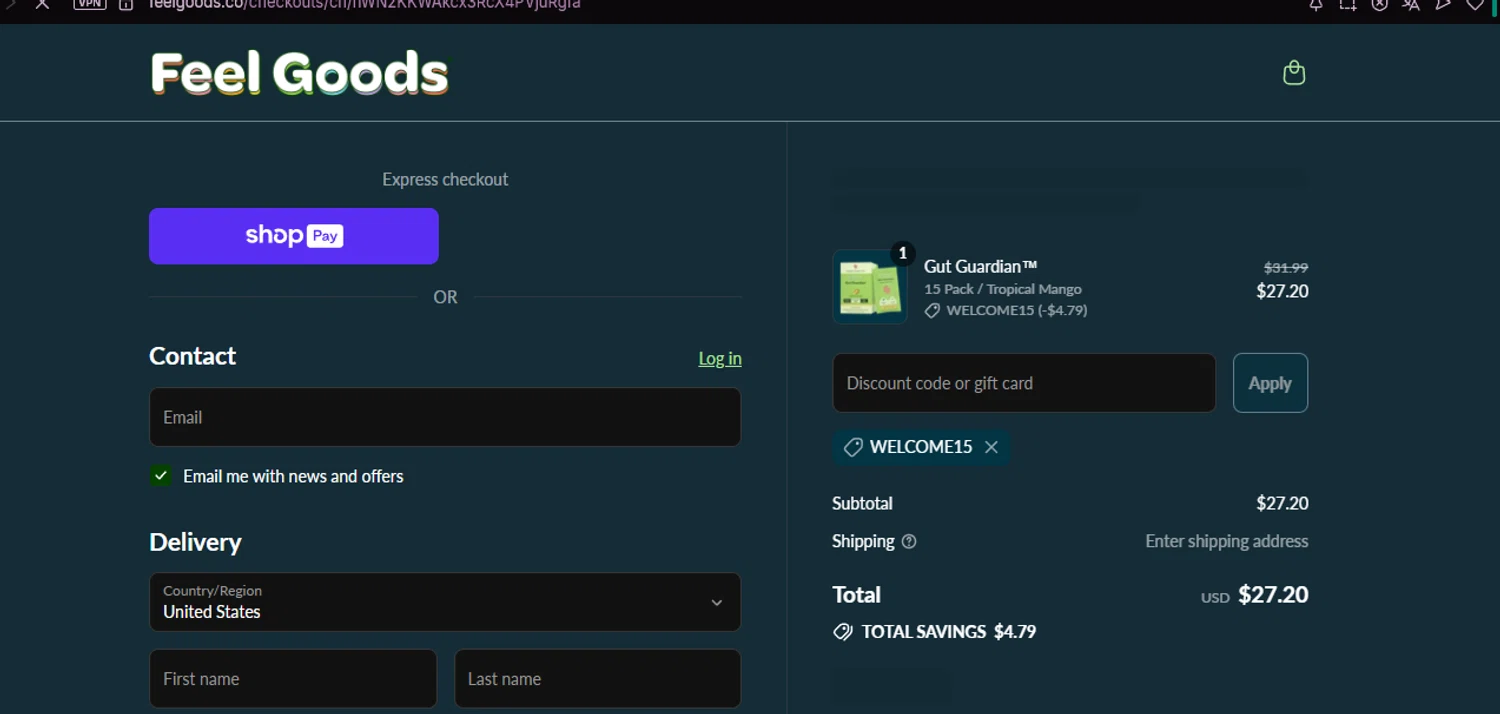Click the Apply discount button
The width and height of the screenshot is (1500, 714).
[x=1270, y=383]
